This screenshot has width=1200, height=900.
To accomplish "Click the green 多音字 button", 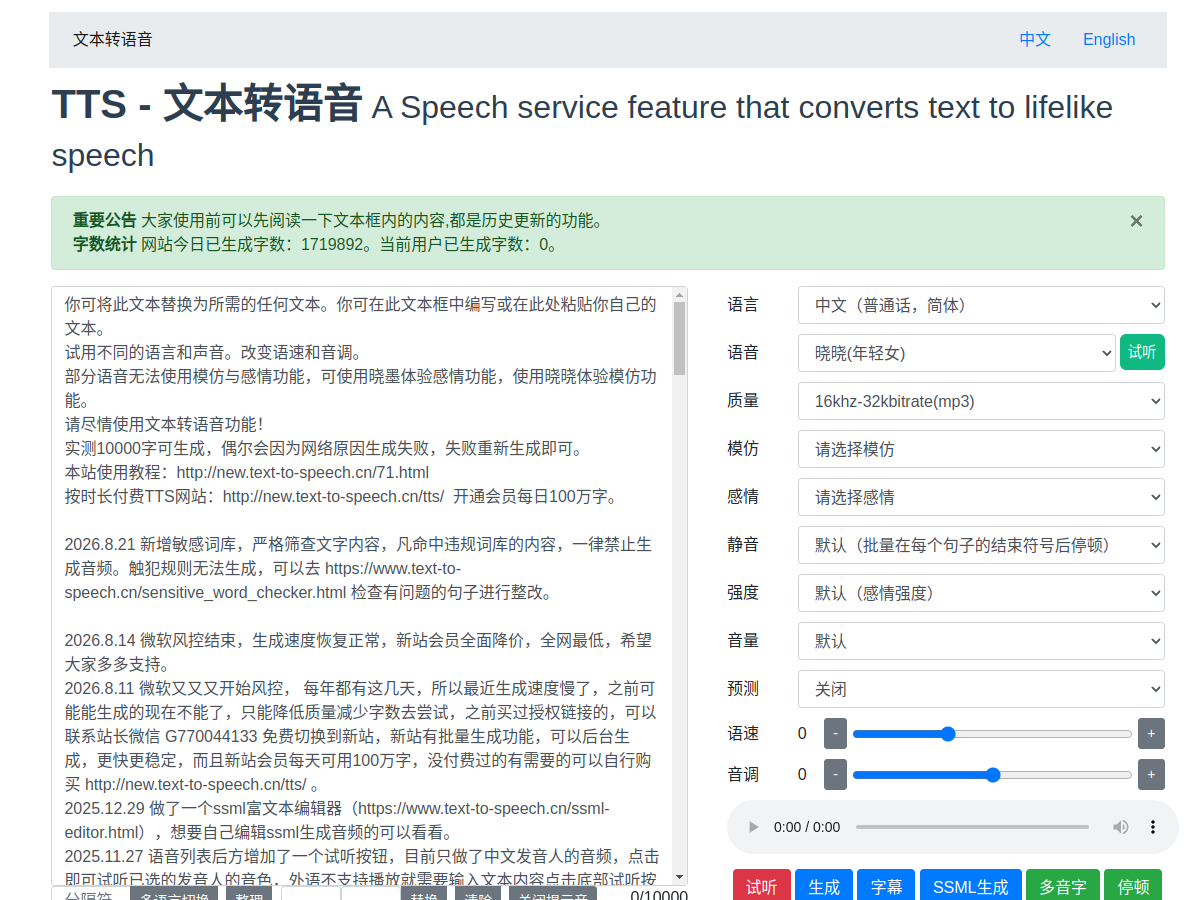I will (1063, 886).
